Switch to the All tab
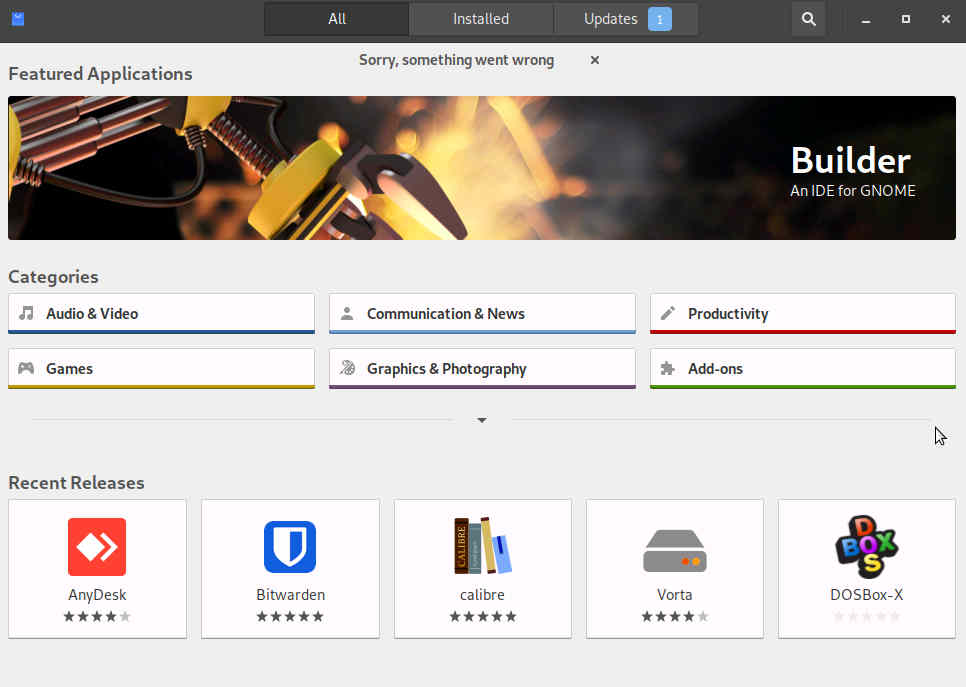 [x=336, y=19]
